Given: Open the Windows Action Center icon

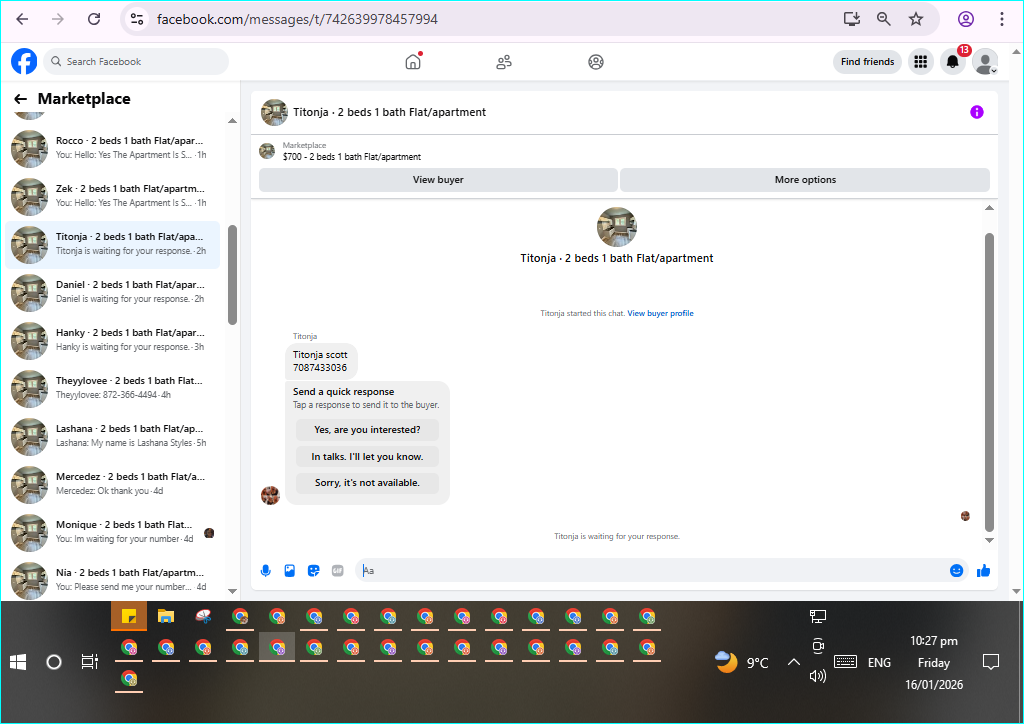Looking at the screenshot, I should point(991,662).
